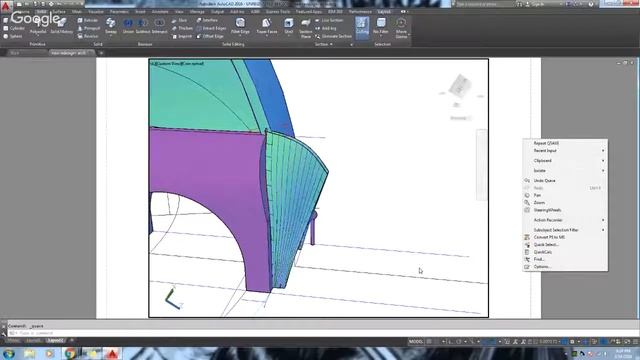The height and width of the screenshot is (360, 640).
Task: Click the ViewCube in the viewport
Action: pyautogui.click(x=460, y=87)
